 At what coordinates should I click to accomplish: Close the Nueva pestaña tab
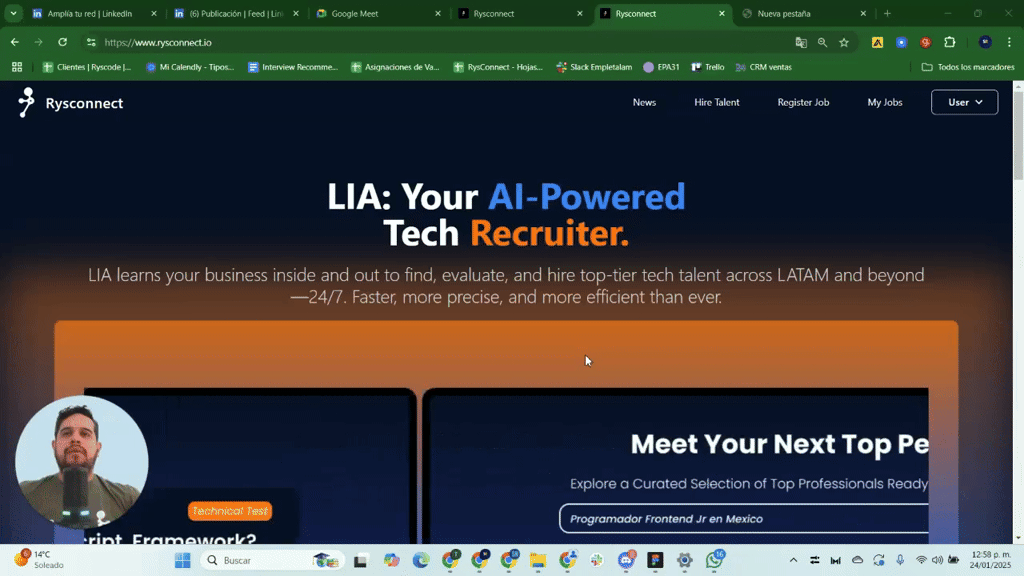[863, 13]
